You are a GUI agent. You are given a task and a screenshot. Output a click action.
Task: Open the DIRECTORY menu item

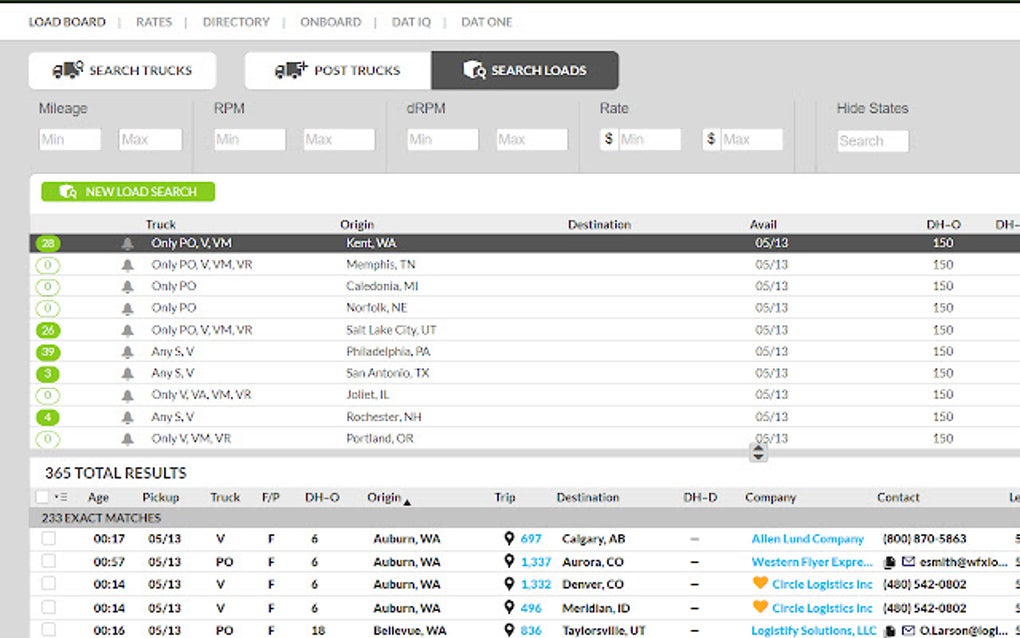235,21
